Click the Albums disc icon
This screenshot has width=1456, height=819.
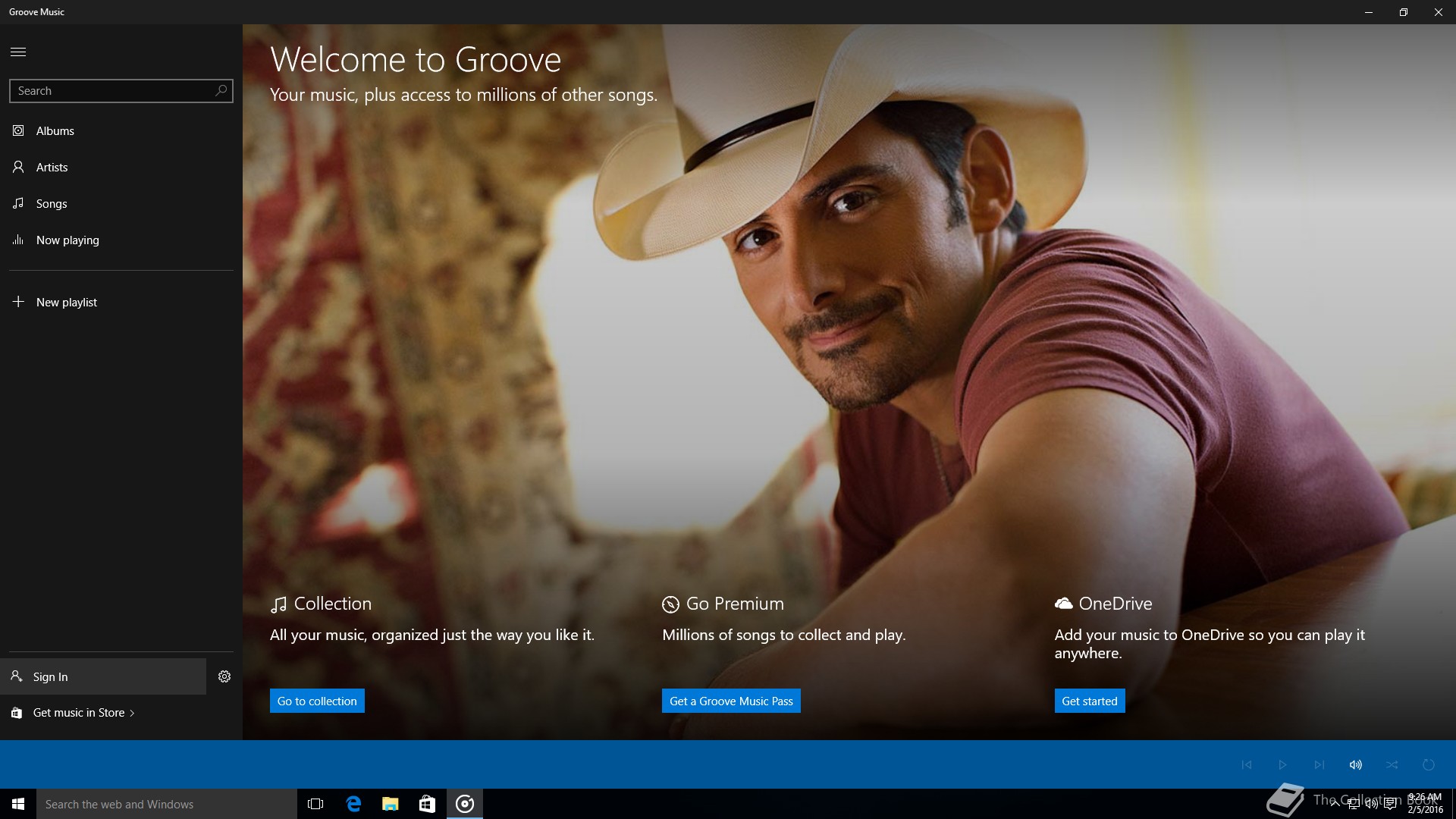click(18, 130)
